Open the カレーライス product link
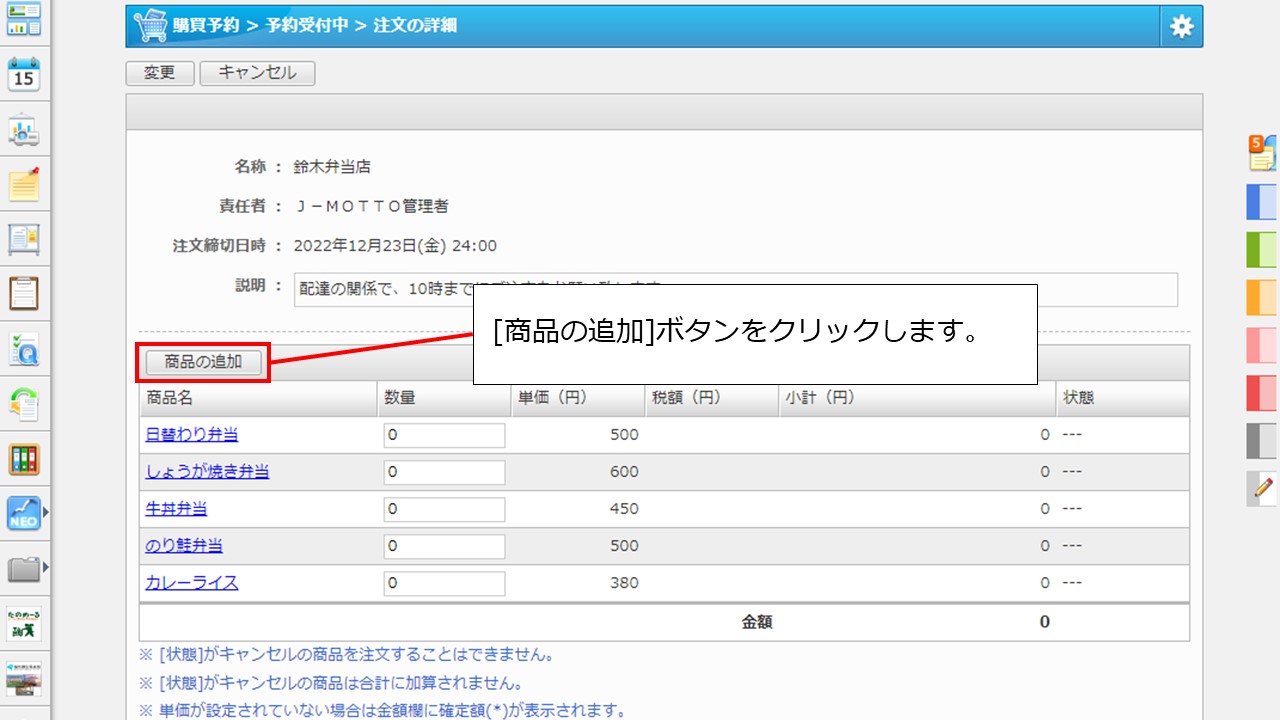The width and height of the screenshot is (1280, 720). click(192, 583)
